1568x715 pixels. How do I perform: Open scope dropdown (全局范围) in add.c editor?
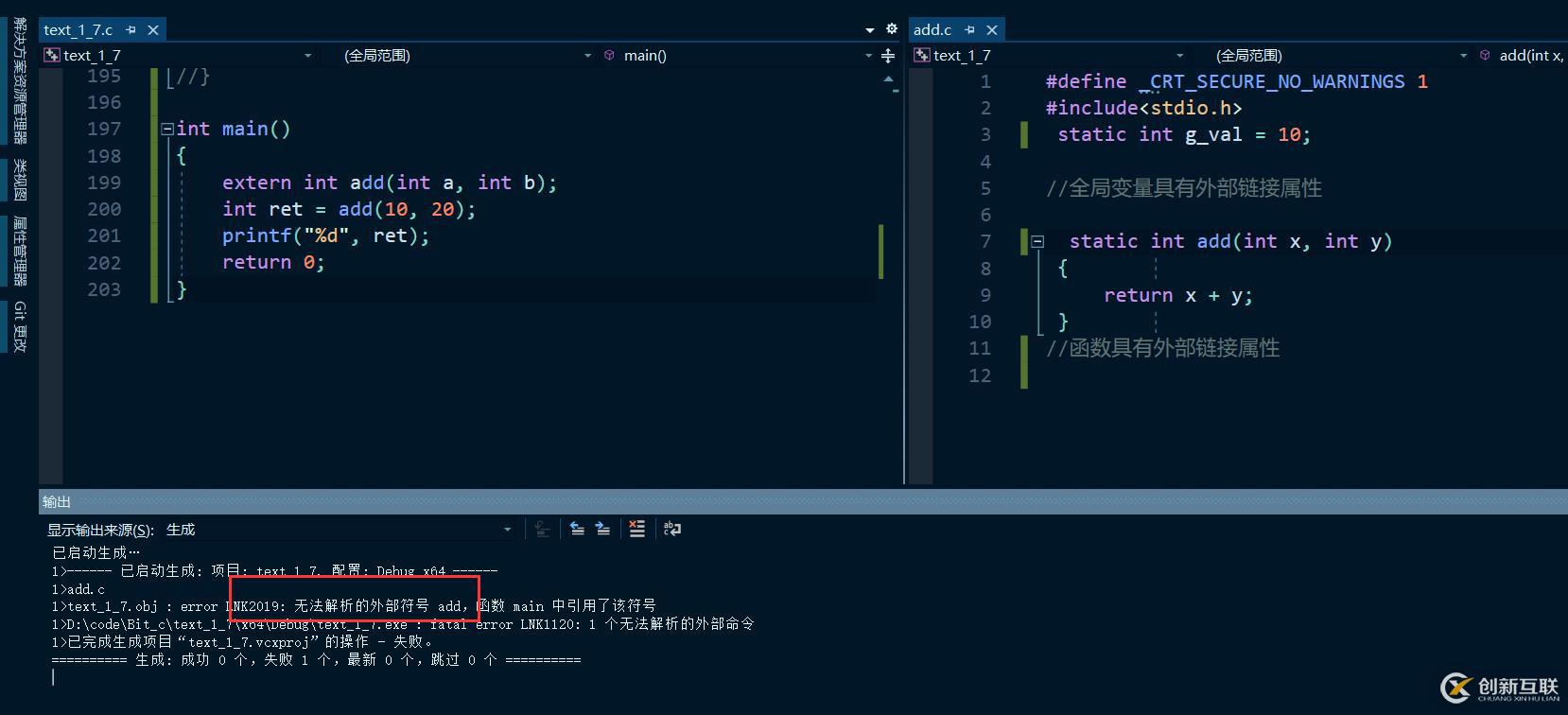click(1463, 56)
